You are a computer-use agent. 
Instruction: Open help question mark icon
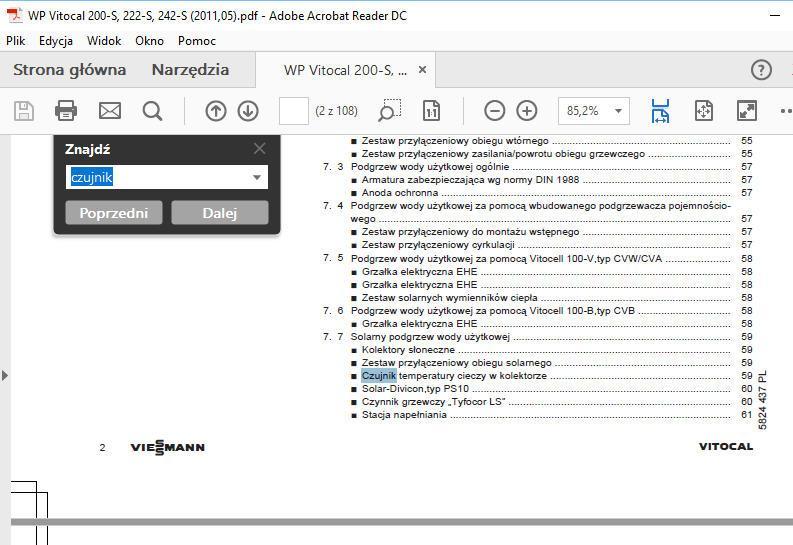coord(761,70)
